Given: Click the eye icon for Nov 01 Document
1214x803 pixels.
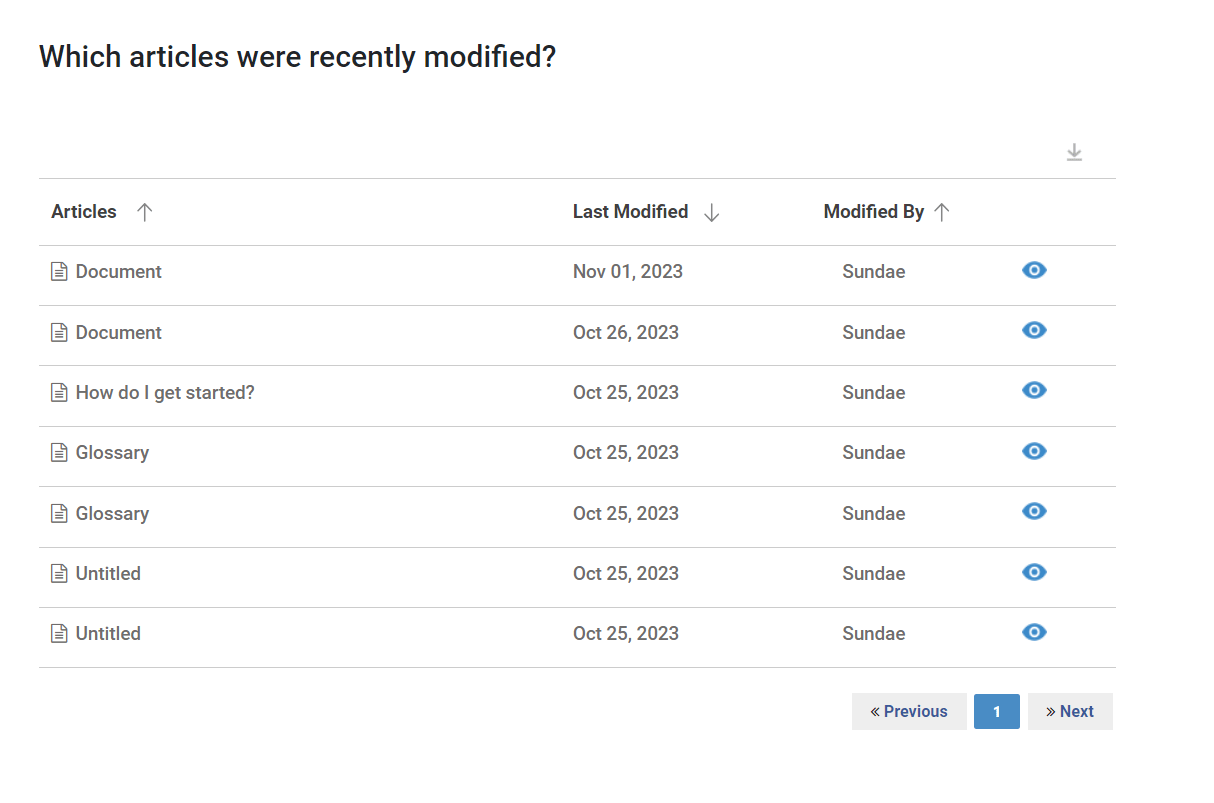Looking at the screenshot, I should pos(1034,270).
